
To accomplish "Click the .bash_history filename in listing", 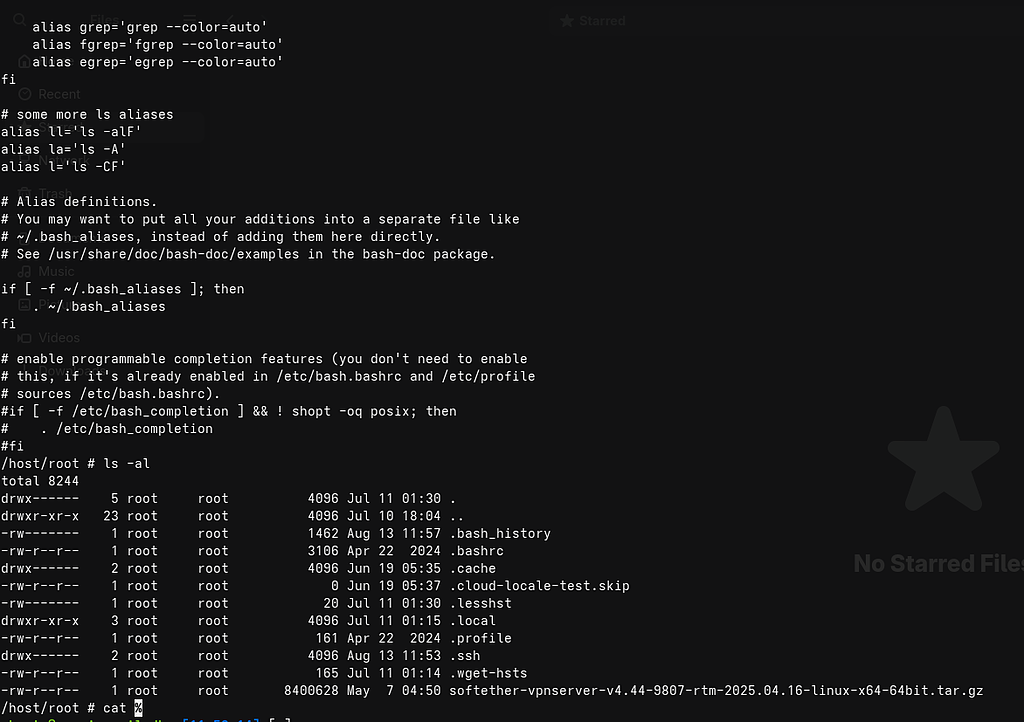I will coord(500,534).
